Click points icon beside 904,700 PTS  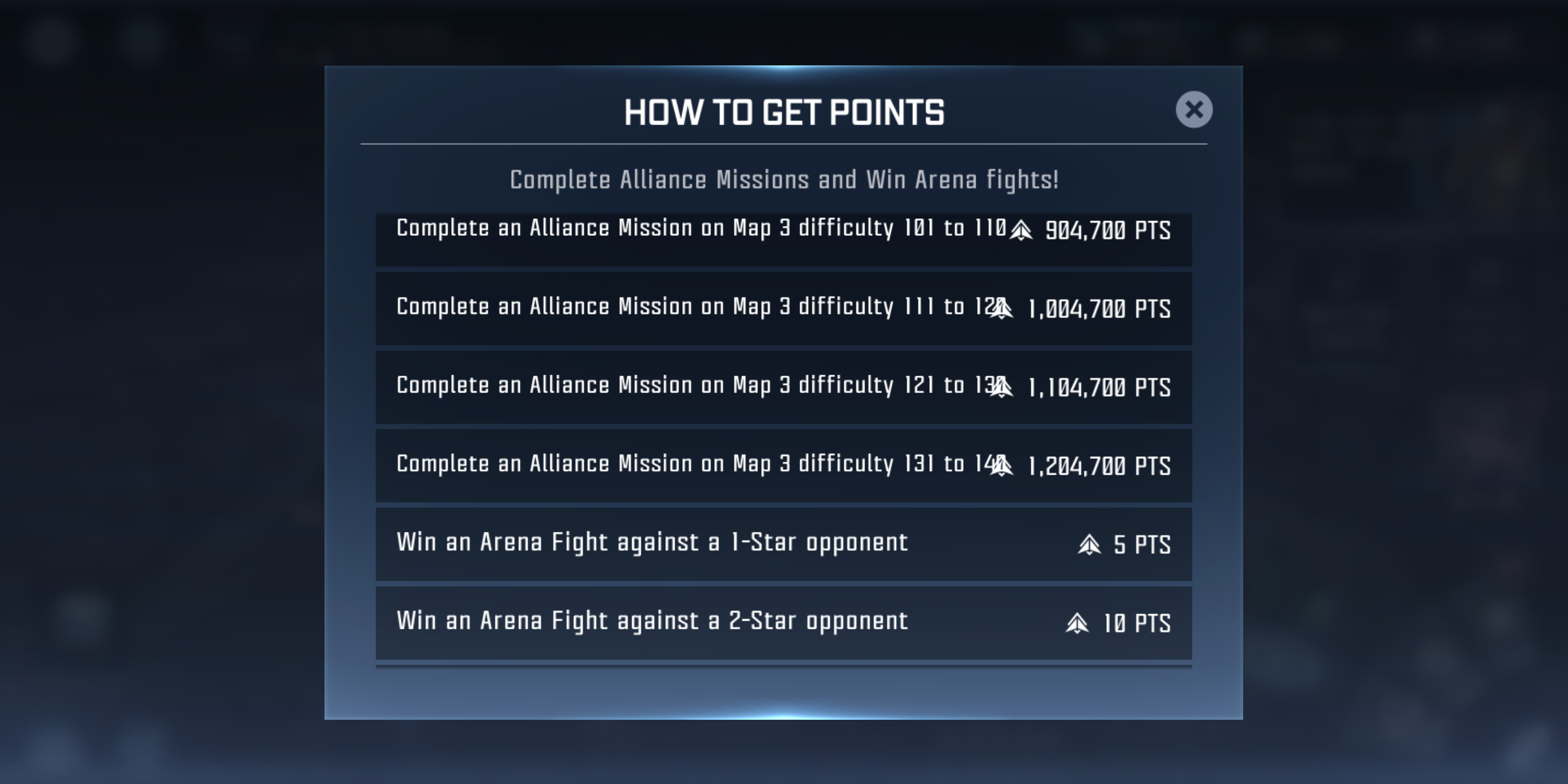click(x=1021, y=230)
